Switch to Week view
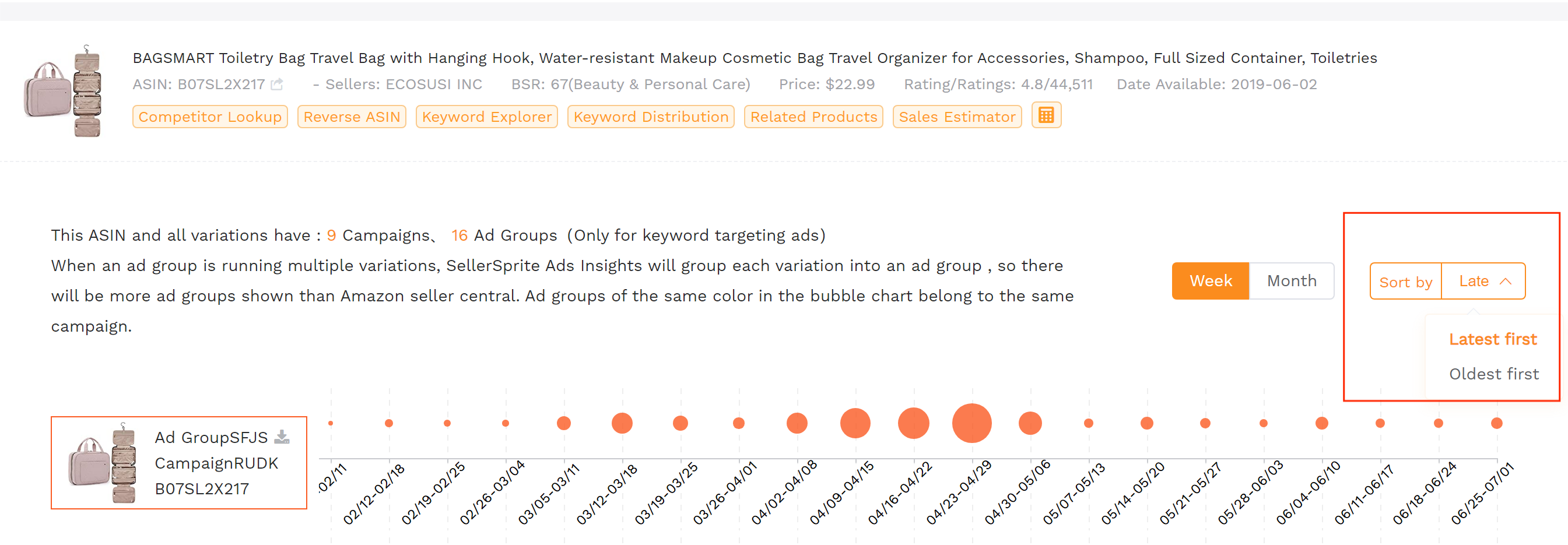The width and height of the screenshot is (1568, 545). click(x=1210, y=281)
